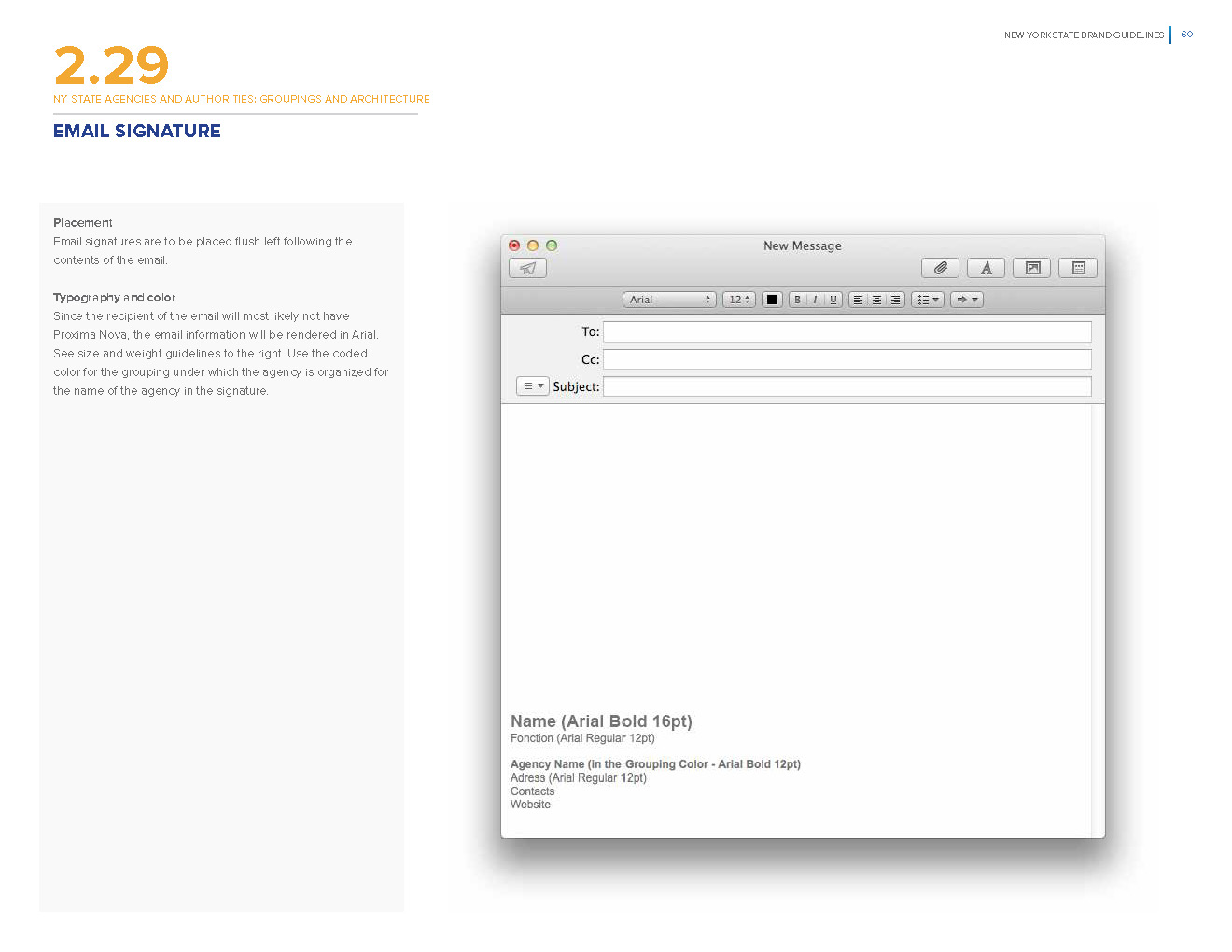The image size is (1232, 952).
Task: Open the font size 12 dropdown
Action: coord(738,300)
